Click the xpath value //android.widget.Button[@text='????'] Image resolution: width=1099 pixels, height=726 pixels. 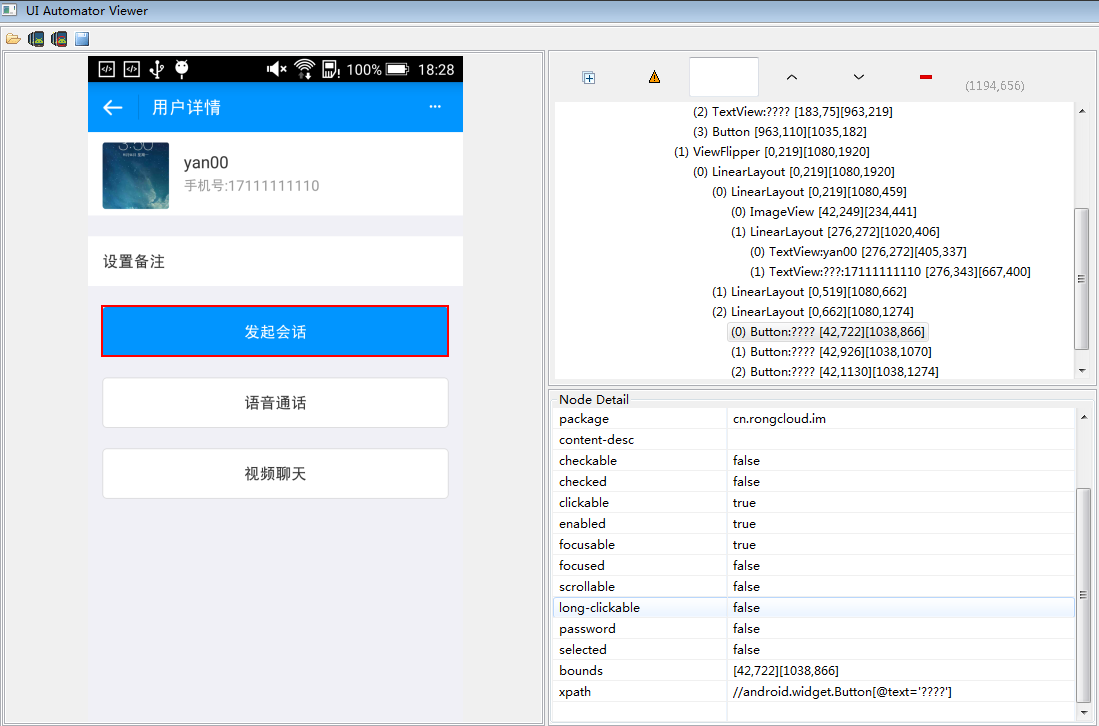coord(842,692)
